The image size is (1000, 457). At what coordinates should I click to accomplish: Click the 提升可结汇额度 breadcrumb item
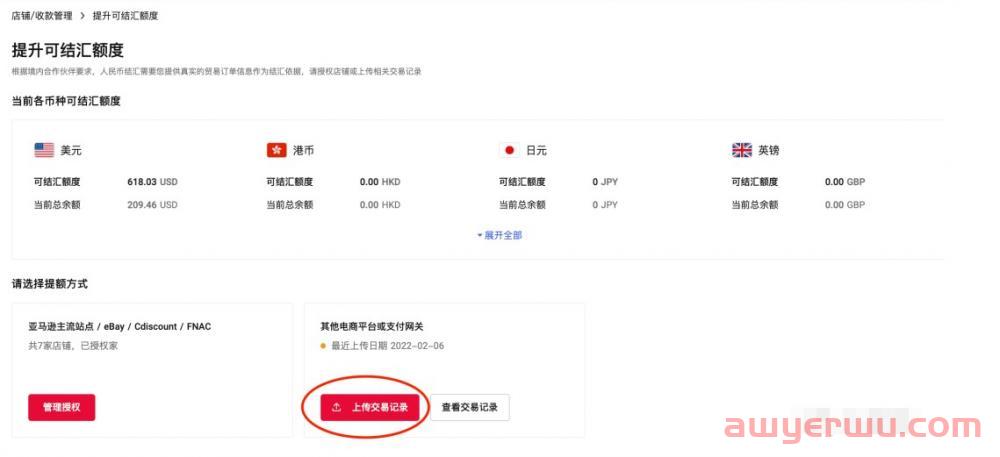[126, 16]
